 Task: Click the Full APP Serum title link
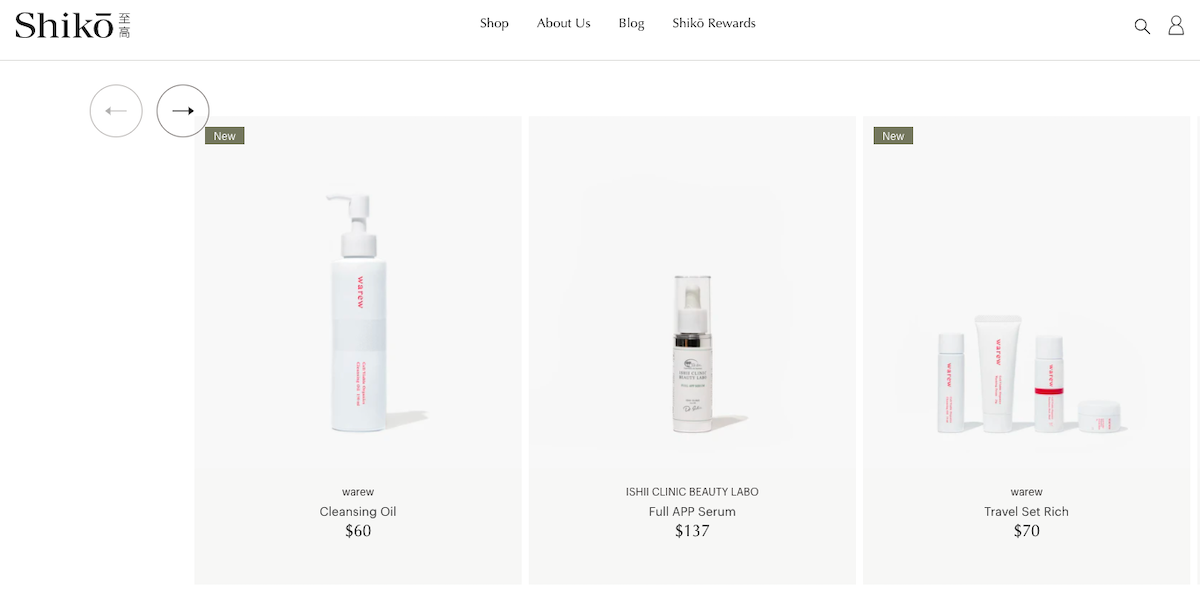coord(692,511)
